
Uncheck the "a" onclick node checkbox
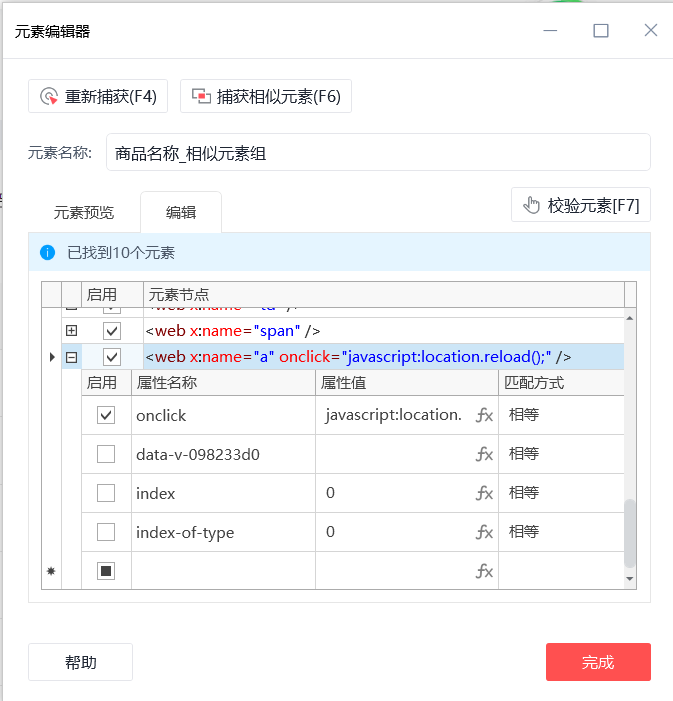pyautogui.click(x=112, y=357)
